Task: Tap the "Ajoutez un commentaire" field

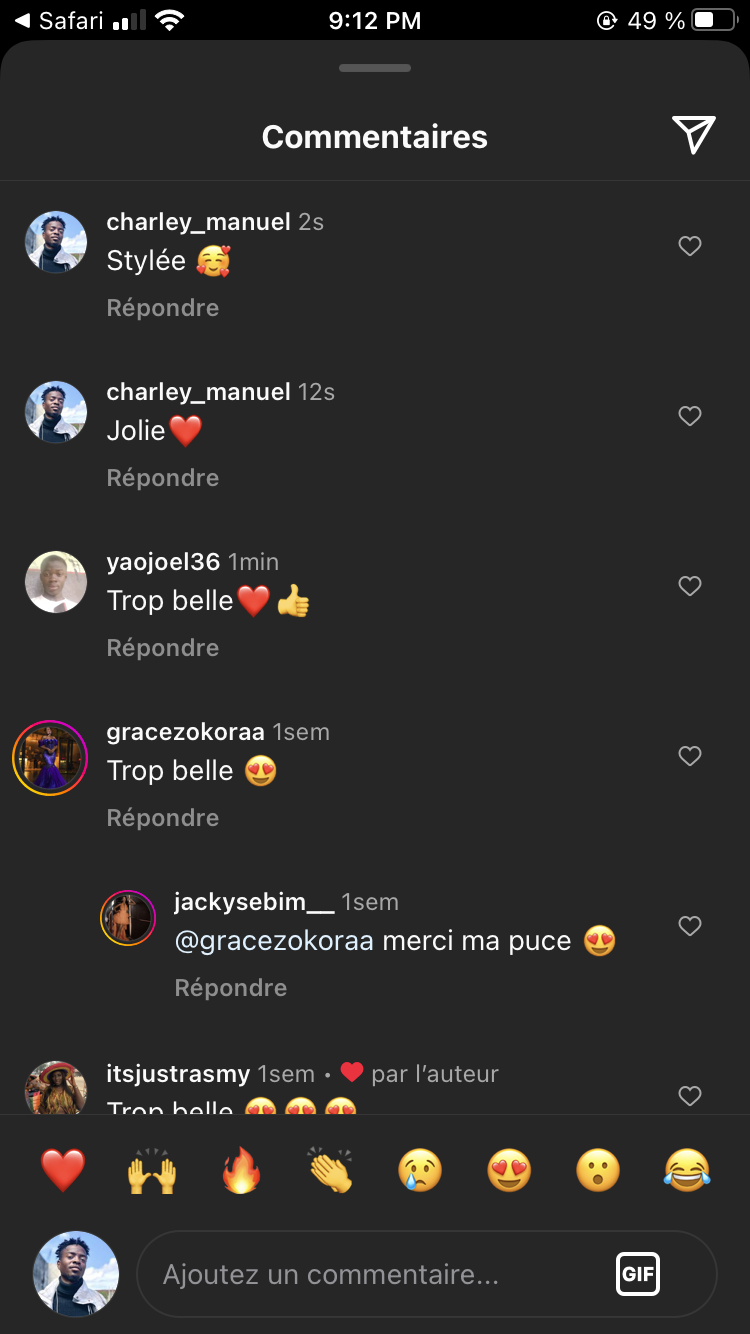Action: [x=380, y=1275]
